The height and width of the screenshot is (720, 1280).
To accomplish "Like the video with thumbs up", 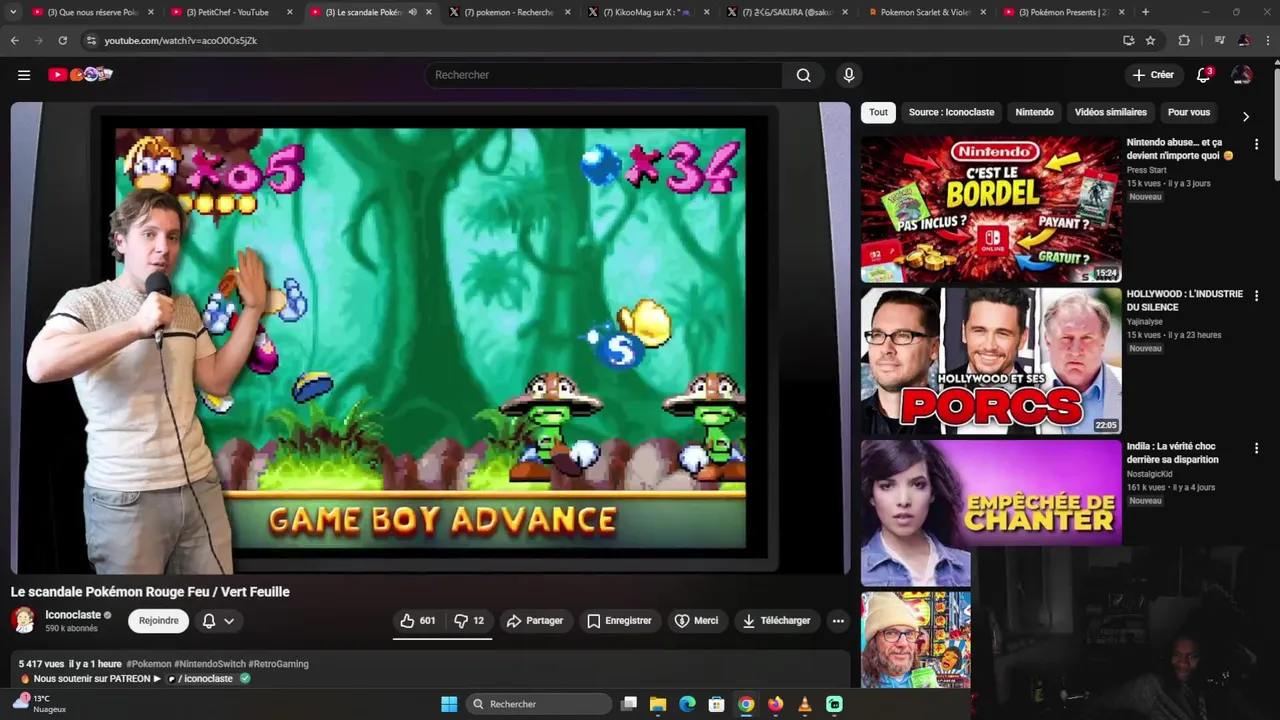I will click(x=418, y=621).
